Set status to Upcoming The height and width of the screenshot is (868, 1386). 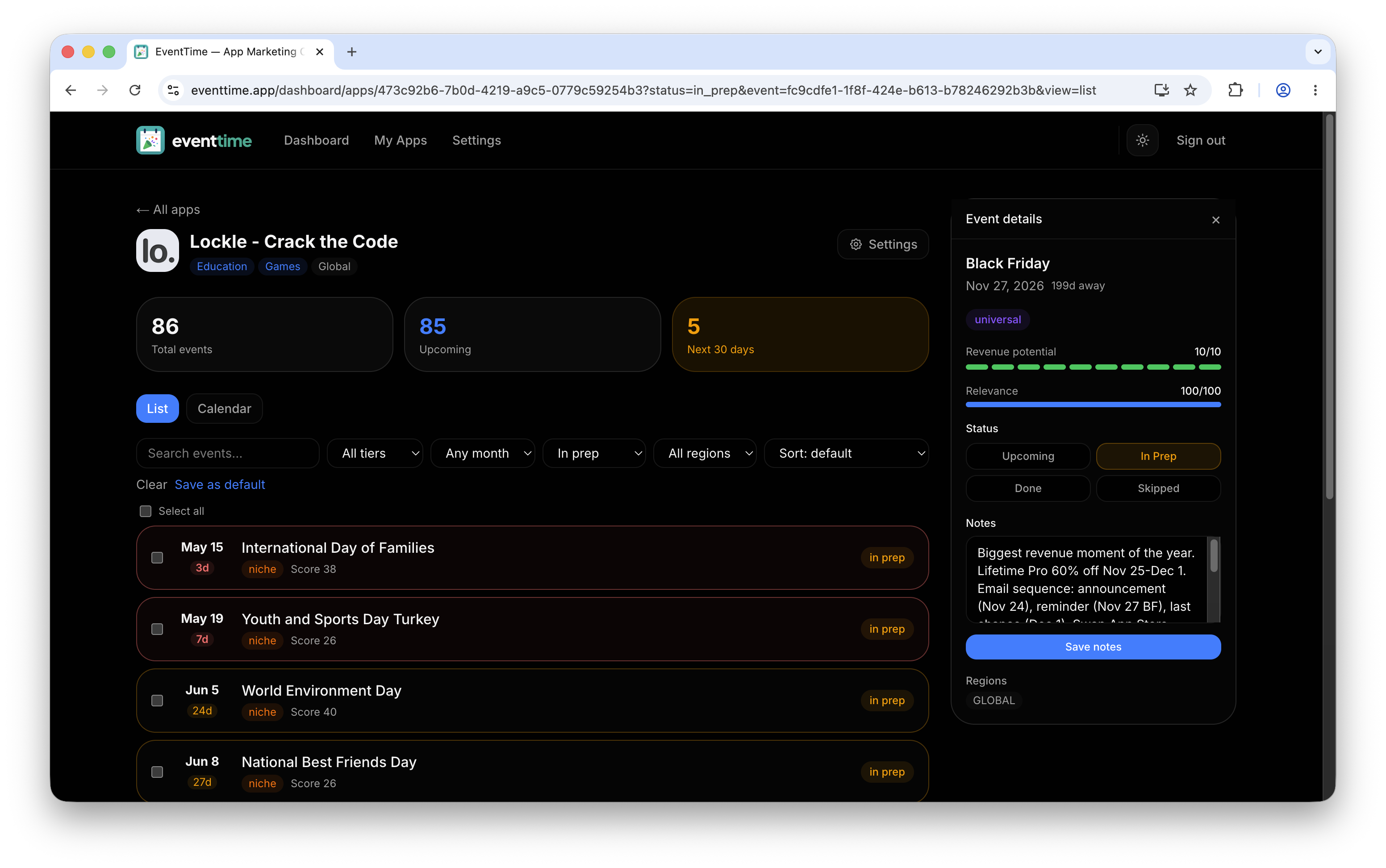(1028, 456)
